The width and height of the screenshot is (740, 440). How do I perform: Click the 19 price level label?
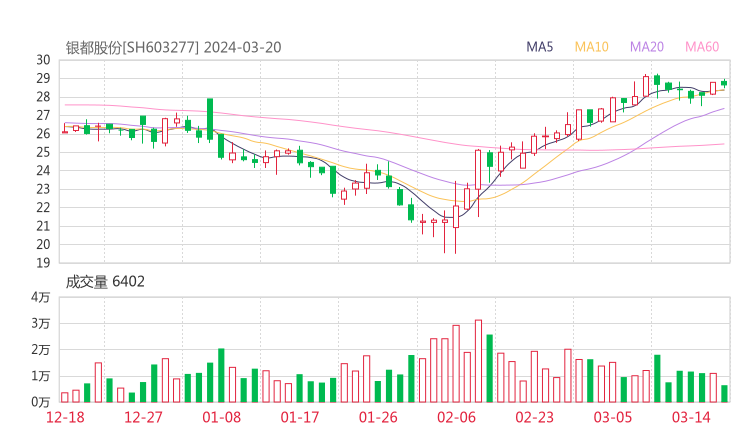[x=44, y=262]
